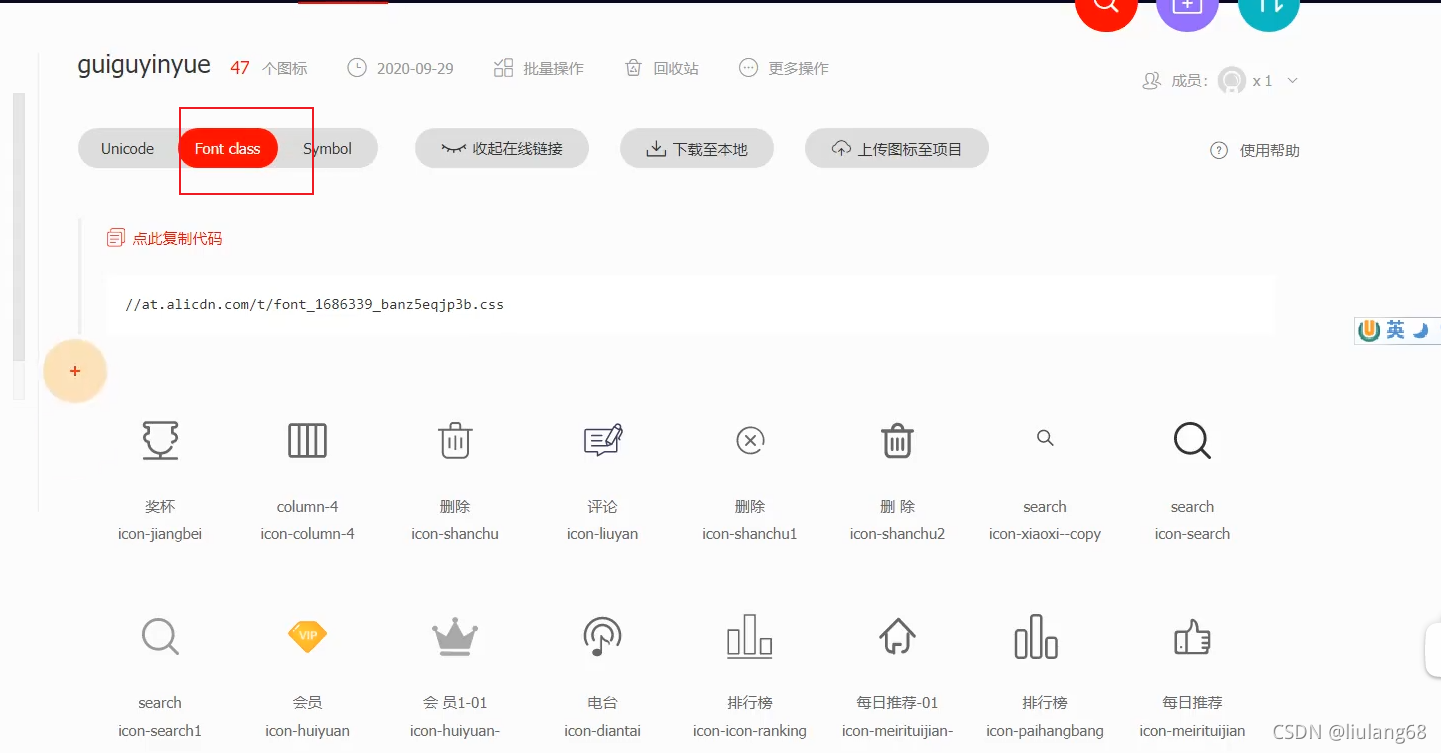Viewport: 1441px width, 753px height.
Task: Click the bar chart icon icon-paihangbang
Action: click(1036, 636)
